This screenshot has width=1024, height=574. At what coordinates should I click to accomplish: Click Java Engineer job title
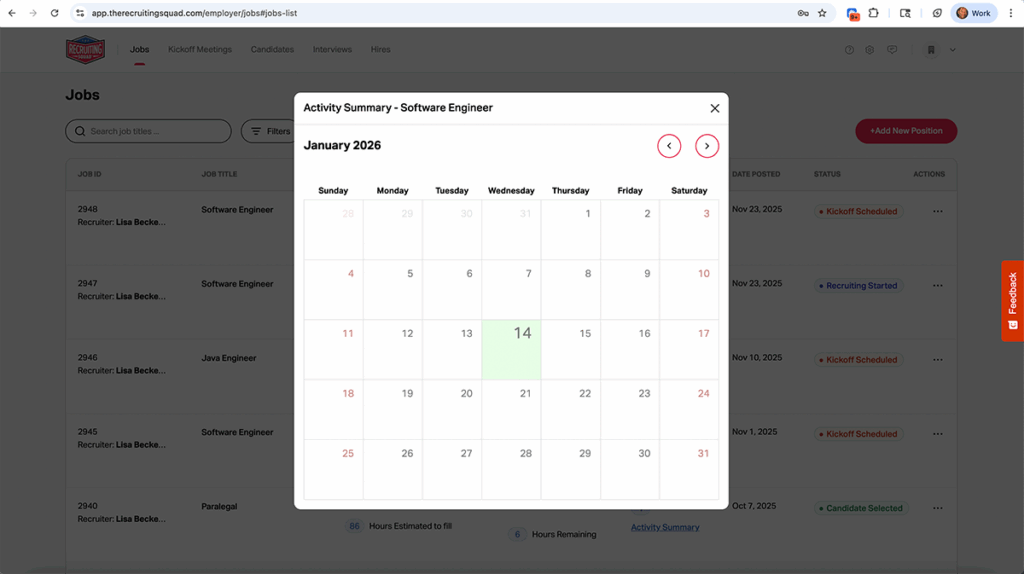[229, 358]
